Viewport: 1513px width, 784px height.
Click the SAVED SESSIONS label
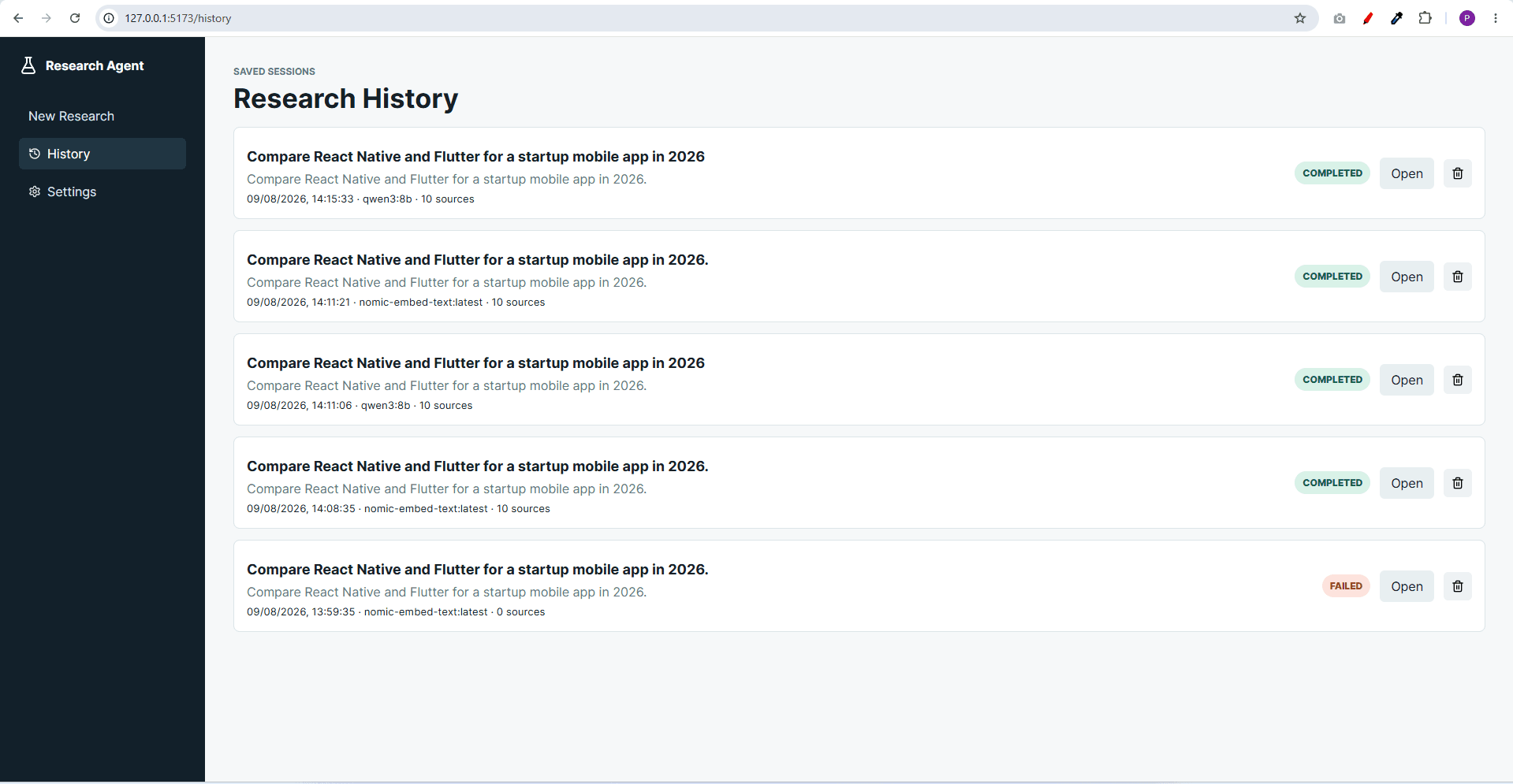pos(274,72)
